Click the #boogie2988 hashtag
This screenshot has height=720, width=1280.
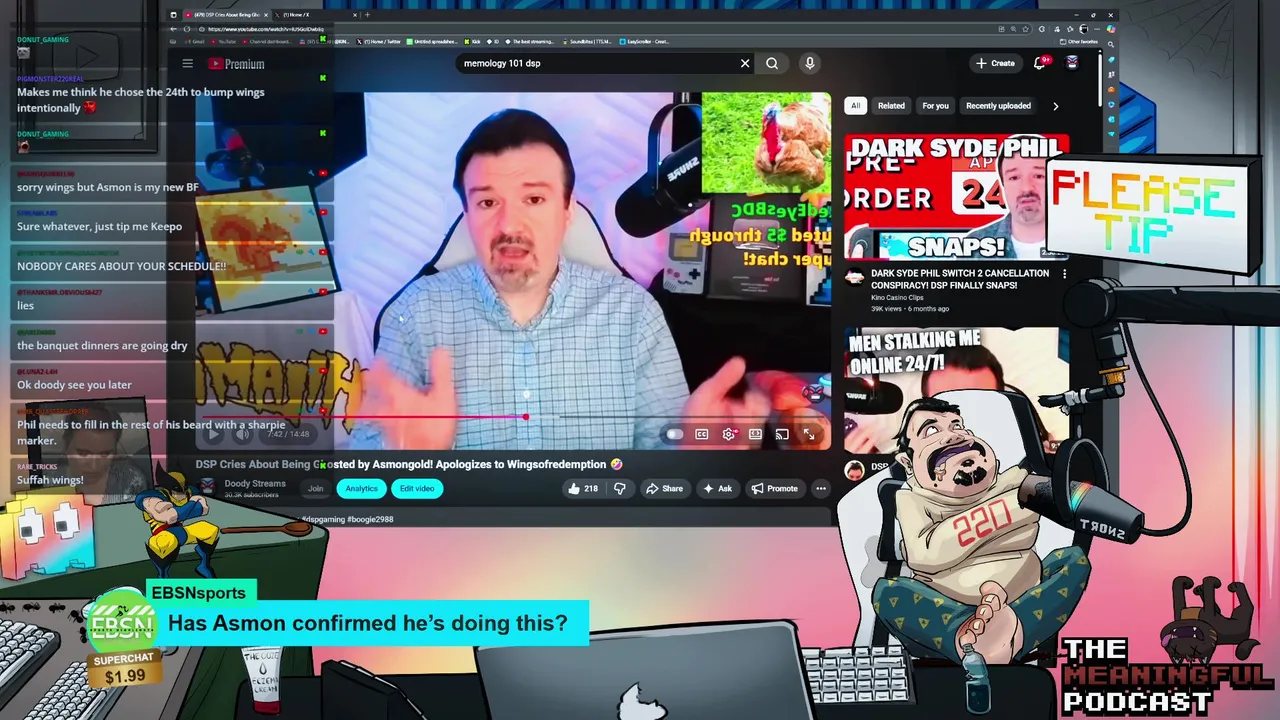(x=370, y=520)
